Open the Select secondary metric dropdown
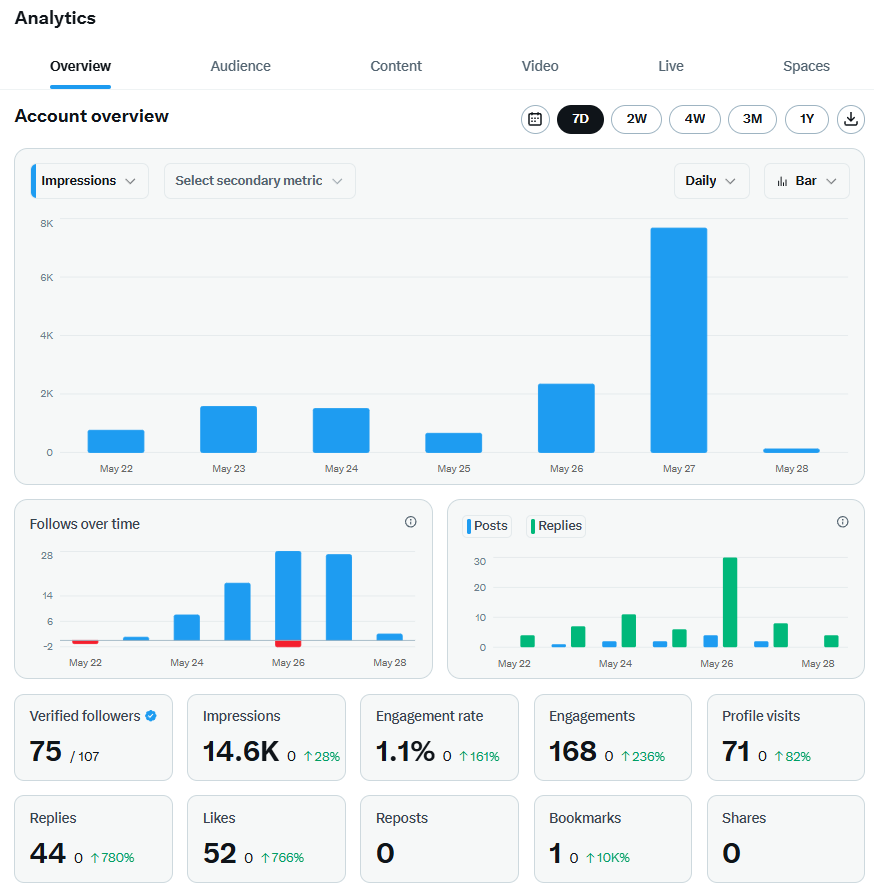This screenshot has height=886, width=874. coord(260,181)
